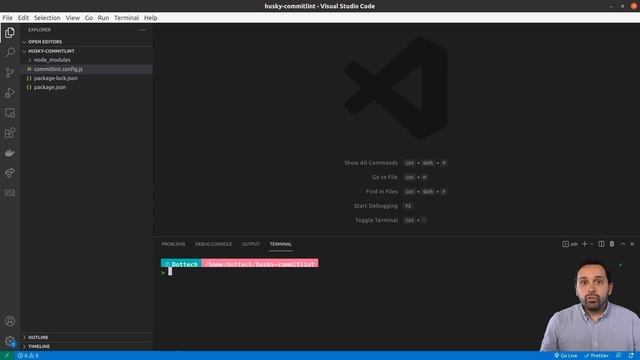Viewport: 640px width, 360px height.
Task: Click Prettier status bar item
Action: (x=596, y=356)
